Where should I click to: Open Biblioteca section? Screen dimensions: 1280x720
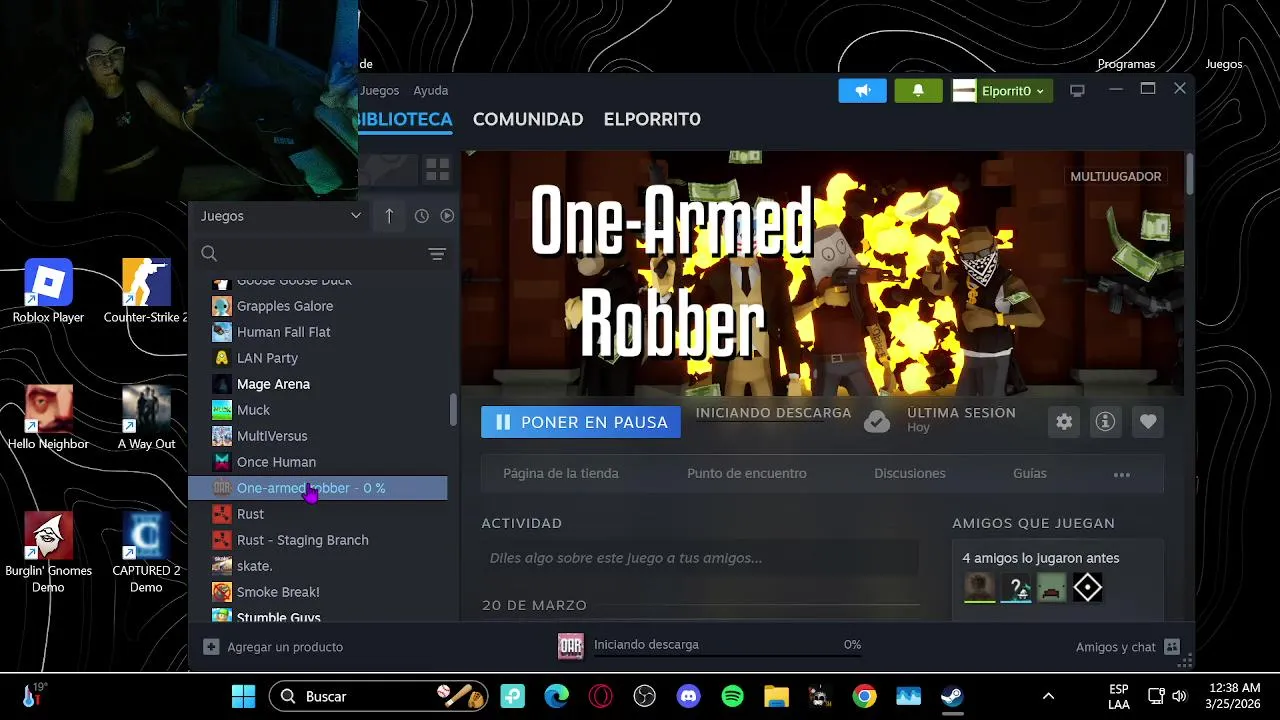(406, 119)
